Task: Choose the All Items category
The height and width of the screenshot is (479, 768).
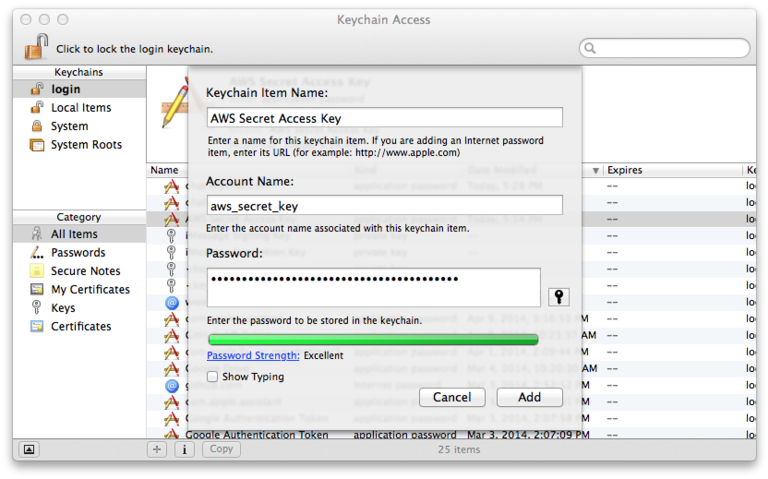Action: pyautogui.click(x=79, y=234)
